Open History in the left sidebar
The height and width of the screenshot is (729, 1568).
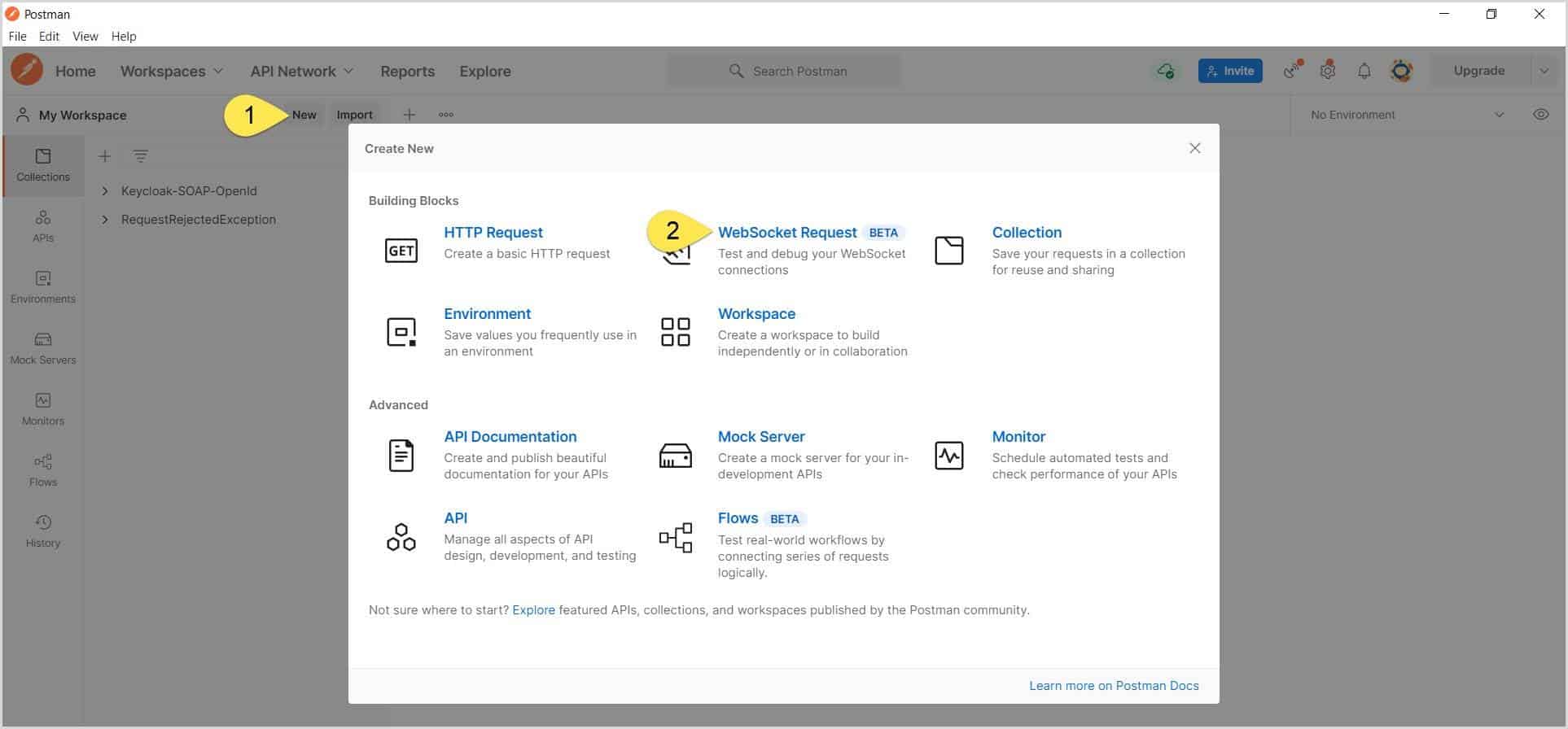pyautogui.click(x=43, y=531)
